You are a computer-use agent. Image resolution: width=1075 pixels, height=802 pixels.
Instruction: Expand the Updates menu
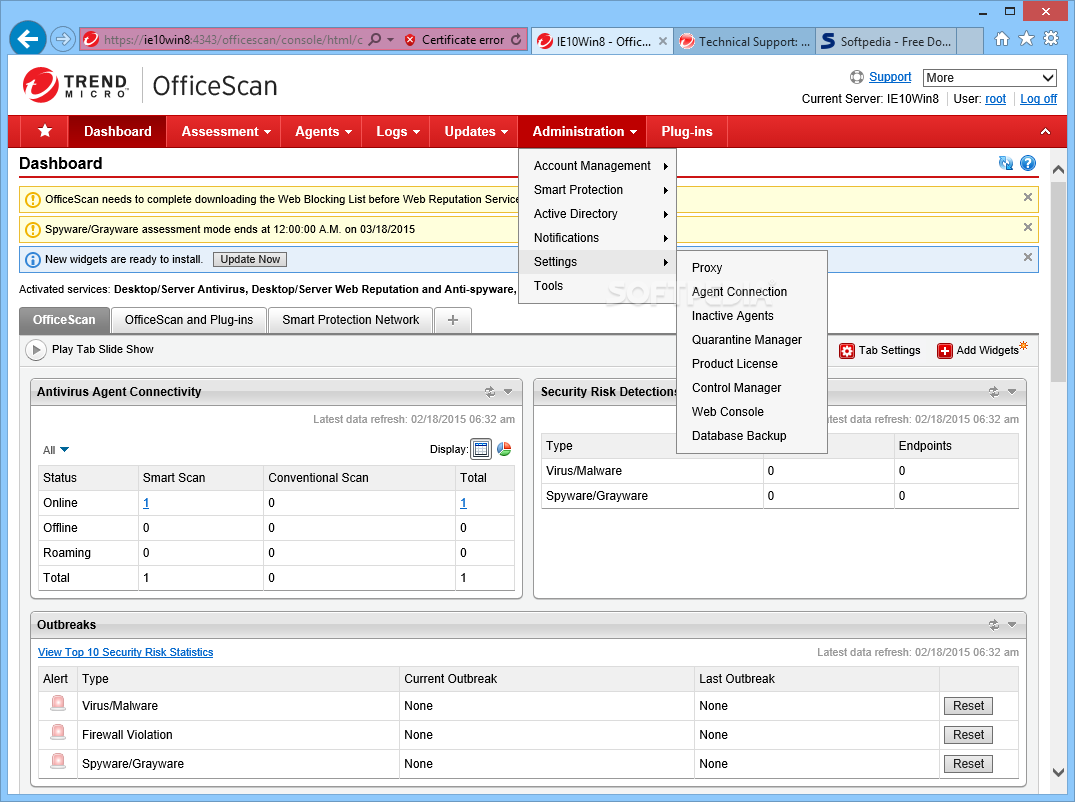tap(476, 132)
